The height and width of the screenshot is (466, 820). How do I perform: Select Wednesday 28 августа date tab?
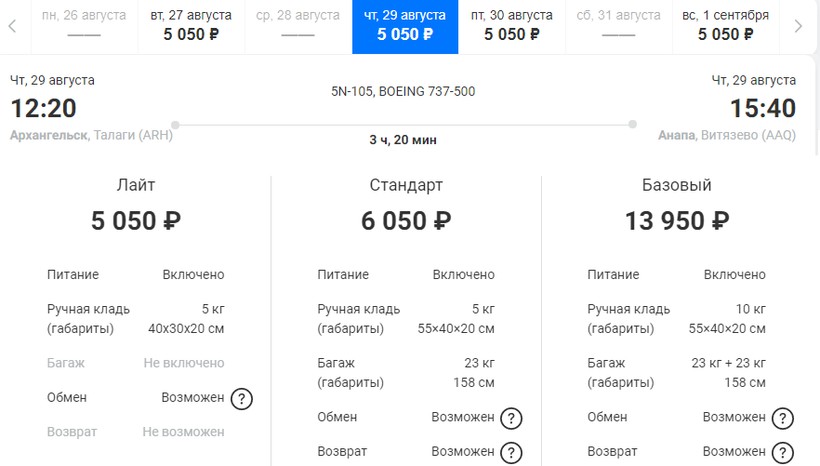(x=298, y=26)
